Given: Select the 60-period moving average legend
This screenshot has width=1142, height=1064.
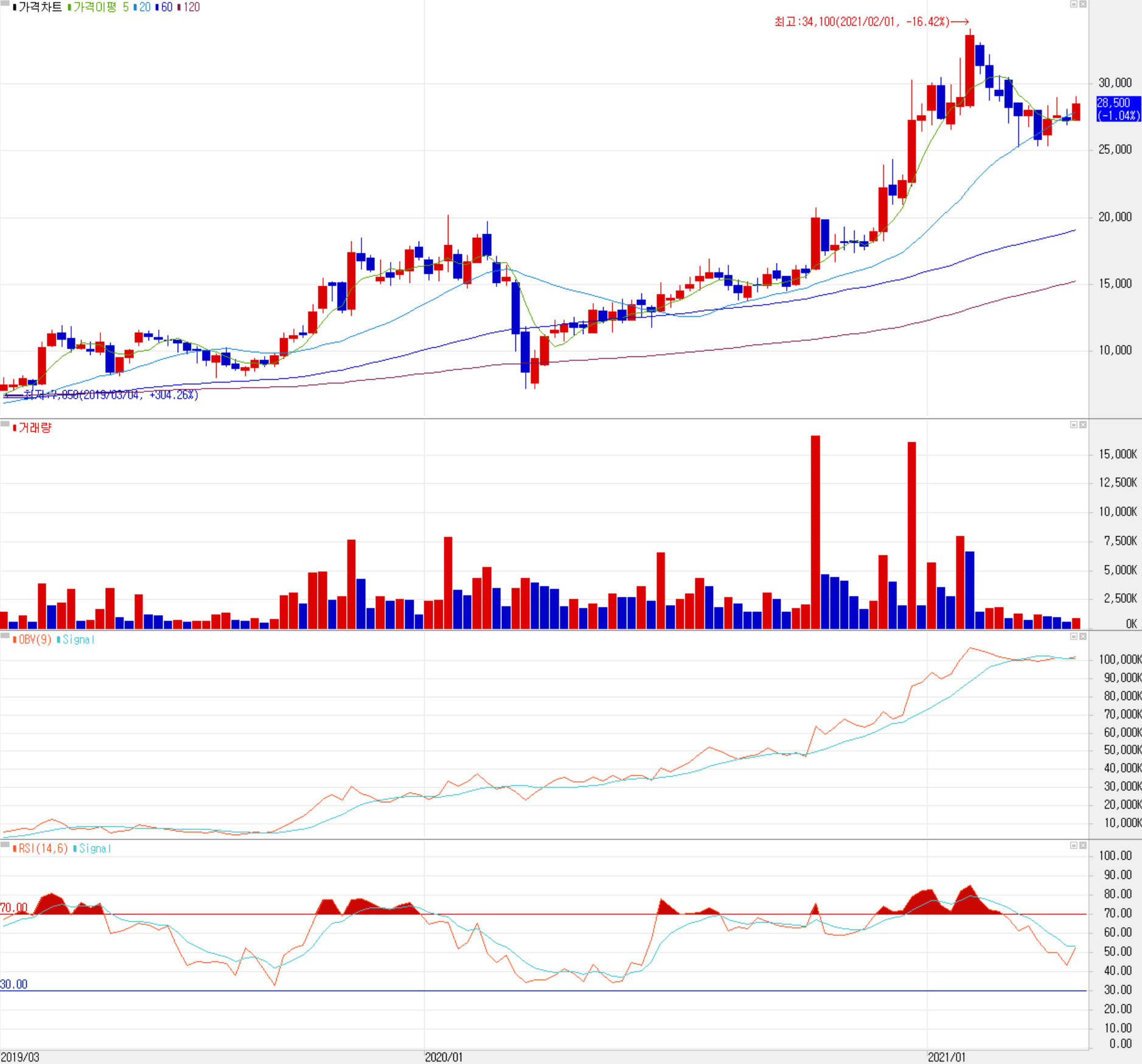Looking at the screenshot, I should coord(167,7).
